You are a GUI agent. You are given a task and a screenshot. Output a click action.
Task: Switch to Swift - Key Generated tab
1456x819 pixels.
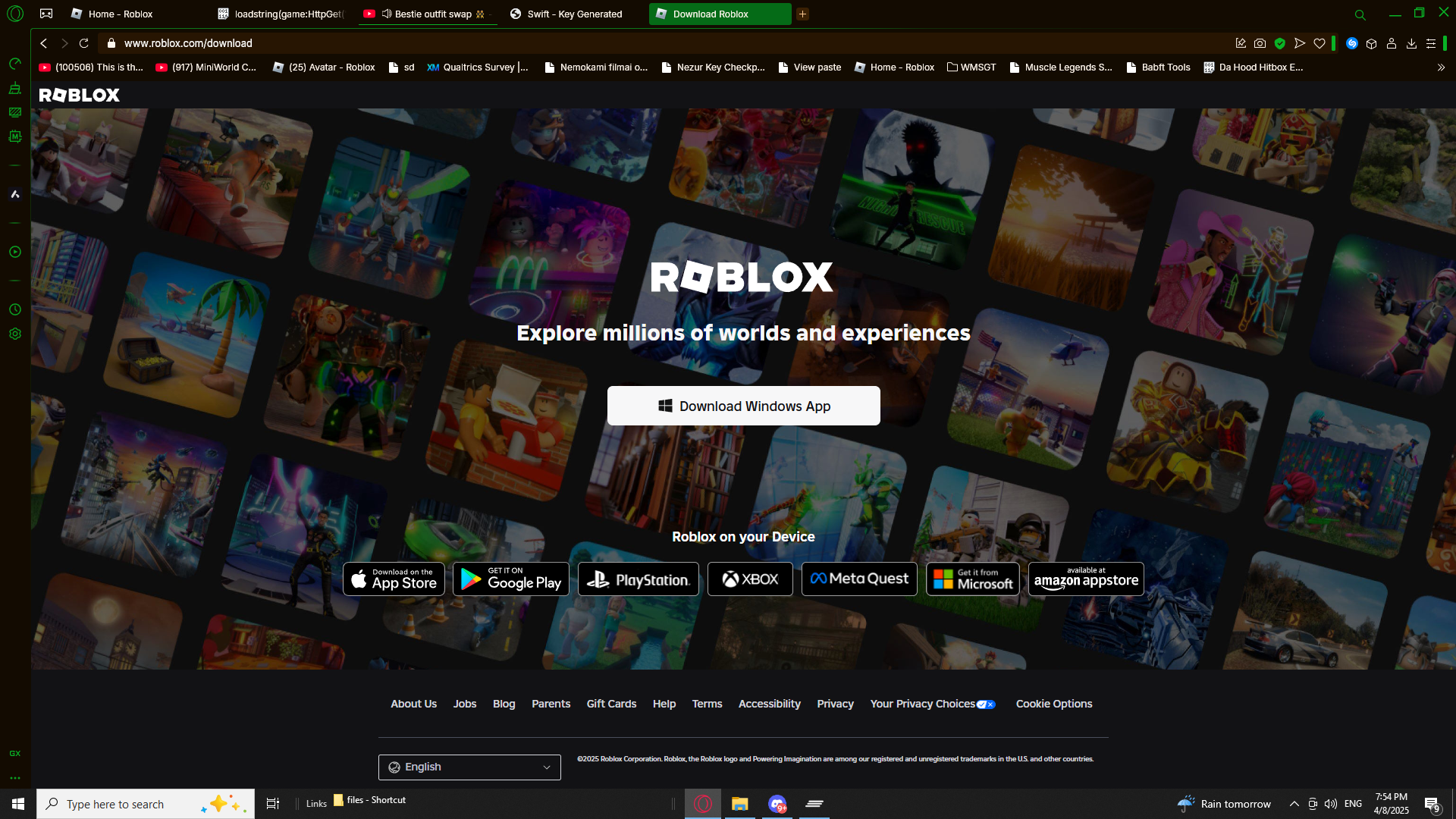click(574, 14)
